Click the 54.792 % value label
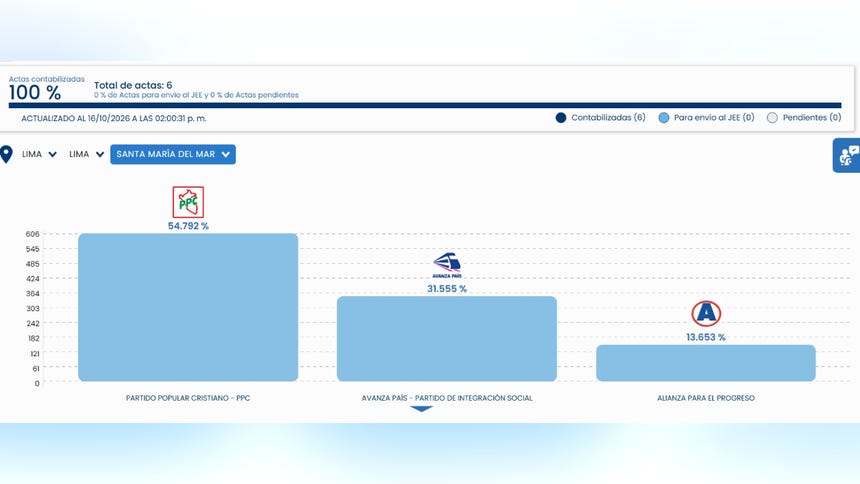Screen dimensions: 860x484 pos(188,226)
